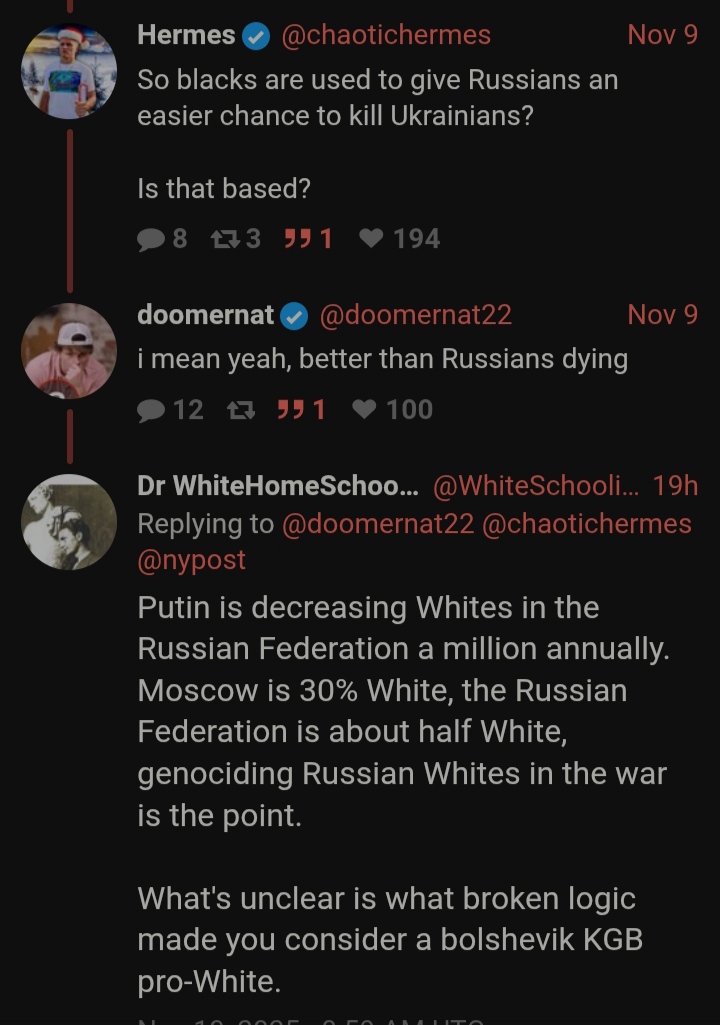The width and height of the screenshot is (720, 1025).
Task: Open @doomernat22 mention in Replying to line
Action: point(377,524)
